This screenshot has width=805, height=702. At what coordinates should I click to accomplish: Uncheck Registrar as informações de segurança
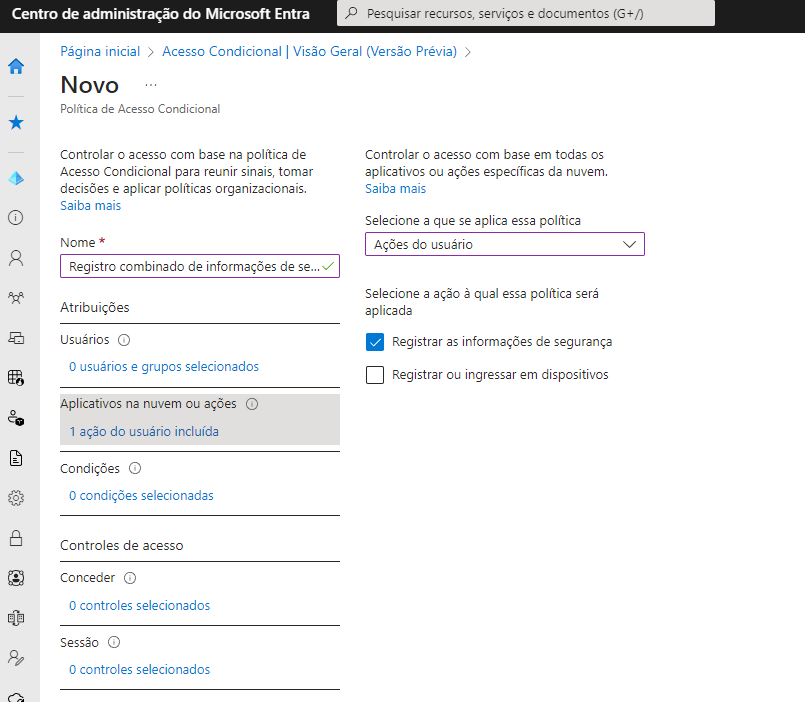[x=376, y=342]
